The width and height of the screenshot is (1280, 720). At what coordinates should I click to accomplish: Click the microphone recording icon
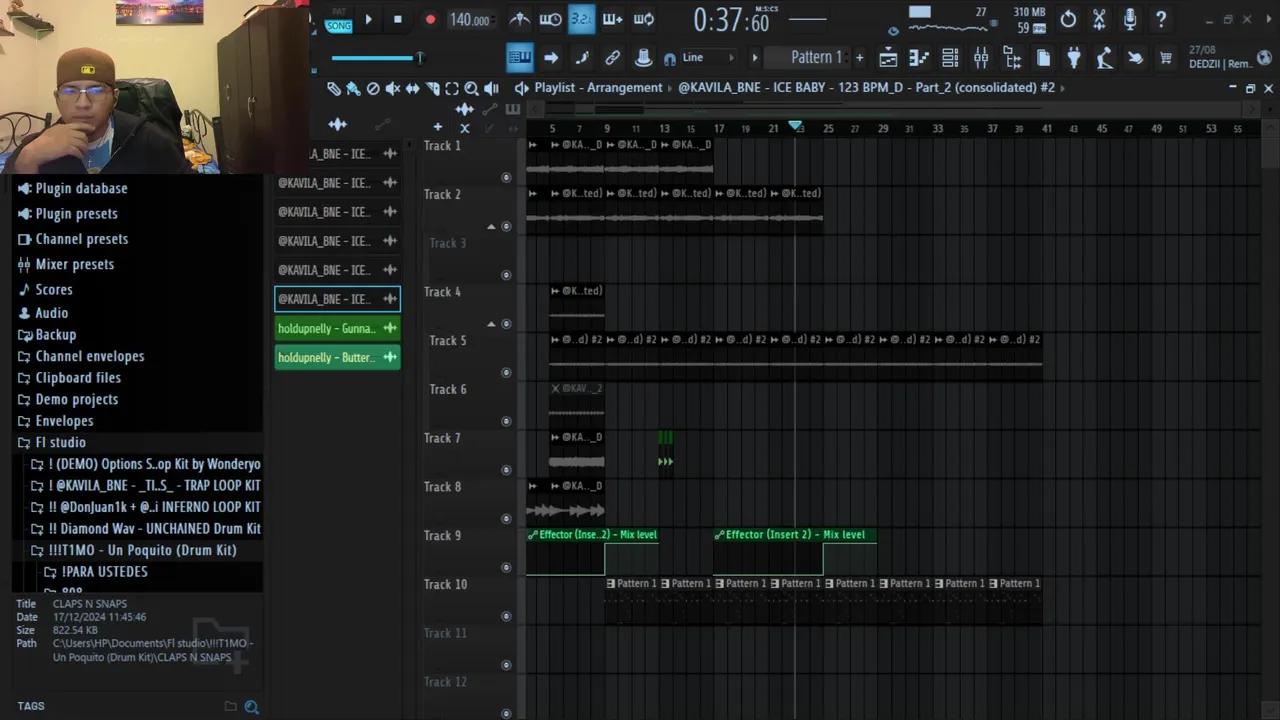click(x=1130, y=19)
